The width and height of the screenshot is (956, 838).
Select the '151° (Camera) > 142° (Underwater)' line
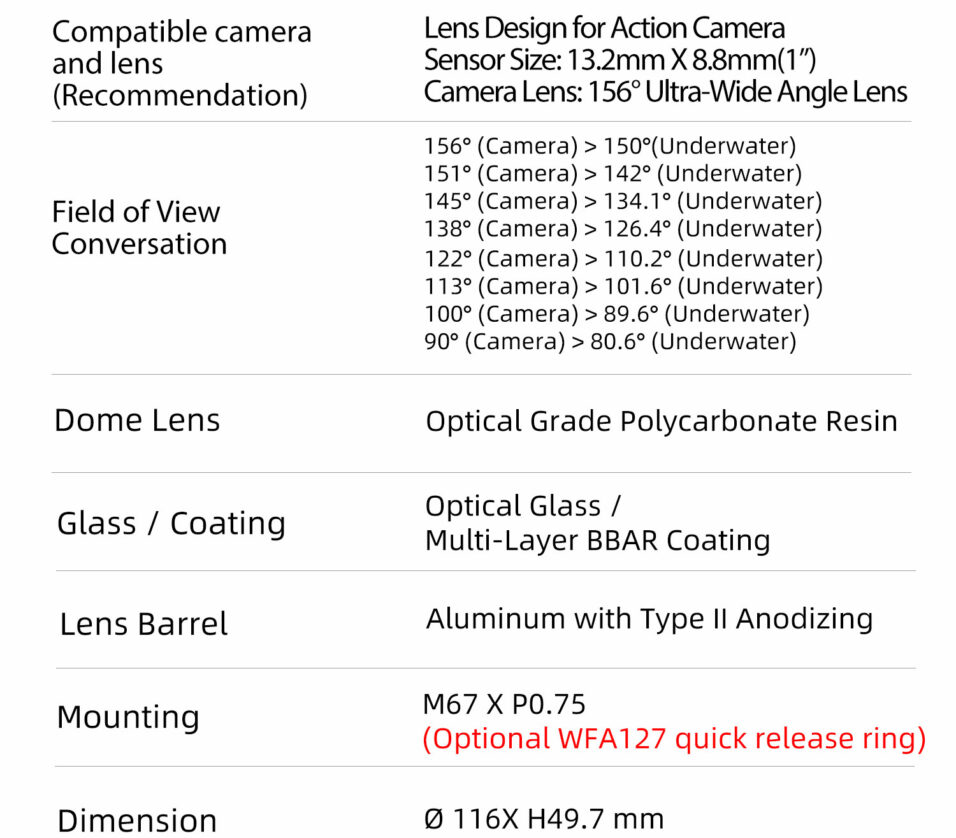612,174
